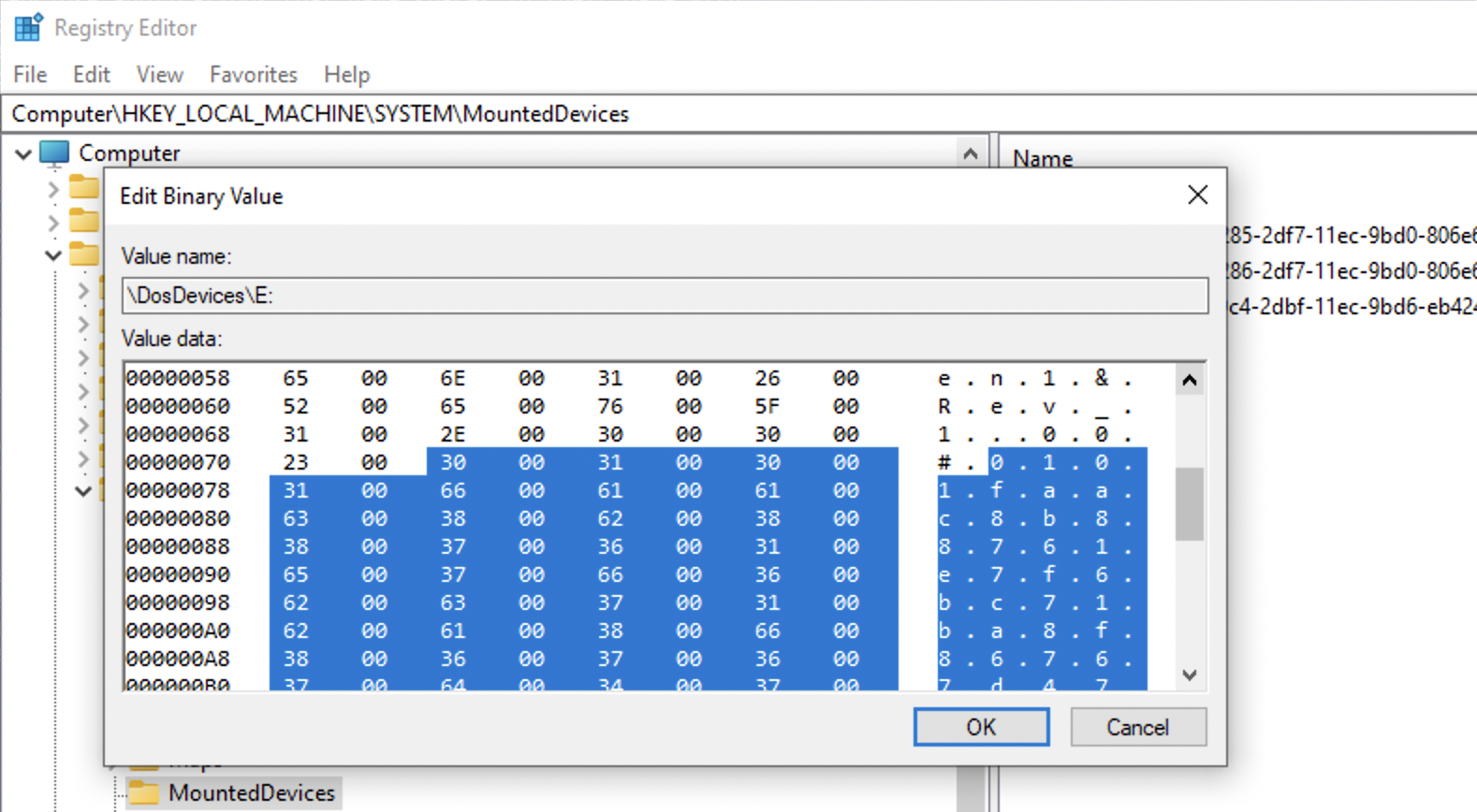The image size is (1477, 812).
Task: Click hex editor scroll up arrow
Action: [1190, 380]
